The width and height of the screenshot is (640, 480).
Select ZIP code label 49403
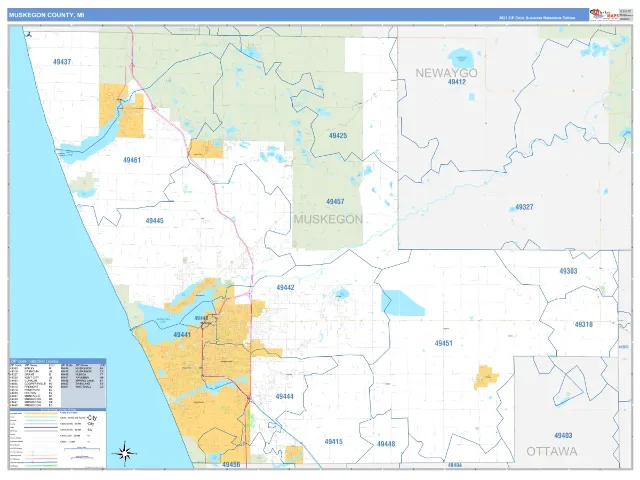[x=563, y=436]
